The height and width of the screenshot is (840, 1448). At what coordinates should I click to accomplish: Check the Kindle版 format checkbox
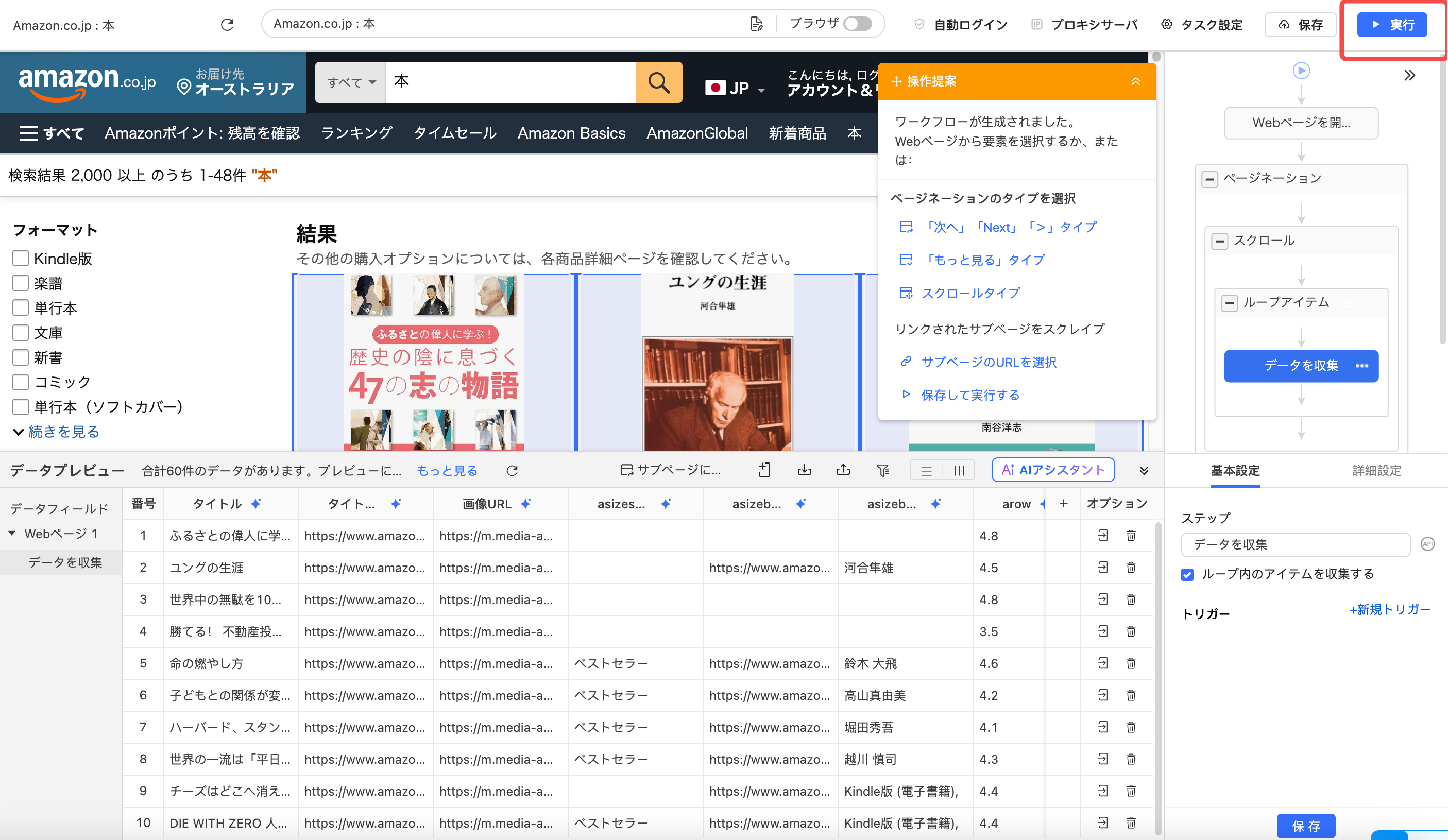[x=21, y=258]
